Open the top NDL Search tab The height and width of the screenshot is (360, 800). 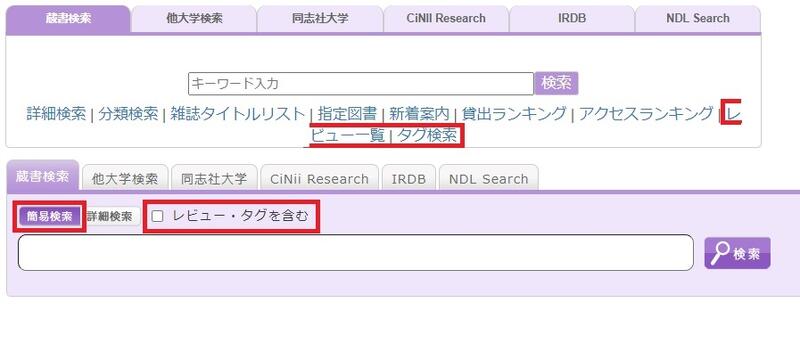pos(697,19)
